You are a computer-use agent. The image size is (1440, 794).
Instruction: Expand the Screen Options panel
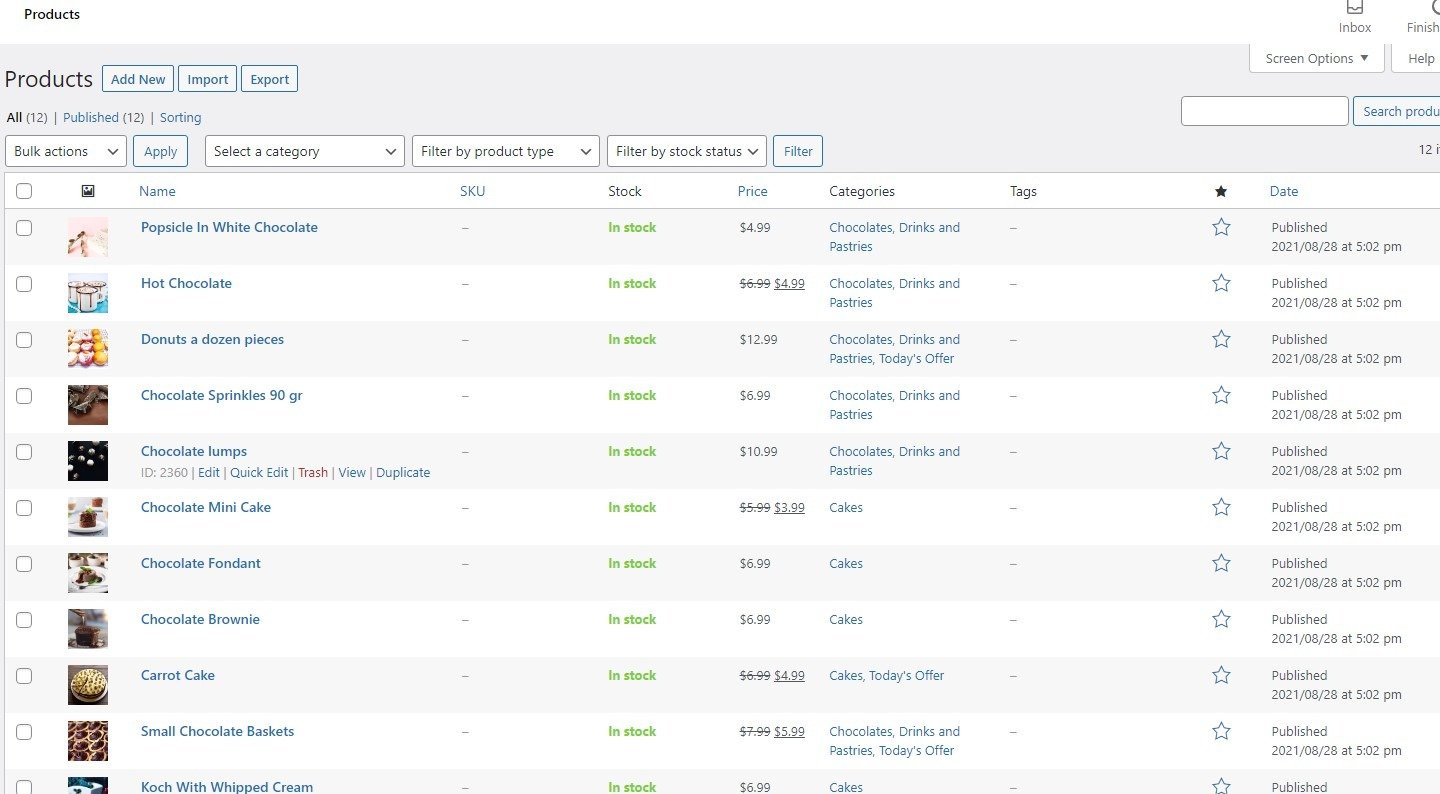pyautogui.click(x=1317, y=58)
